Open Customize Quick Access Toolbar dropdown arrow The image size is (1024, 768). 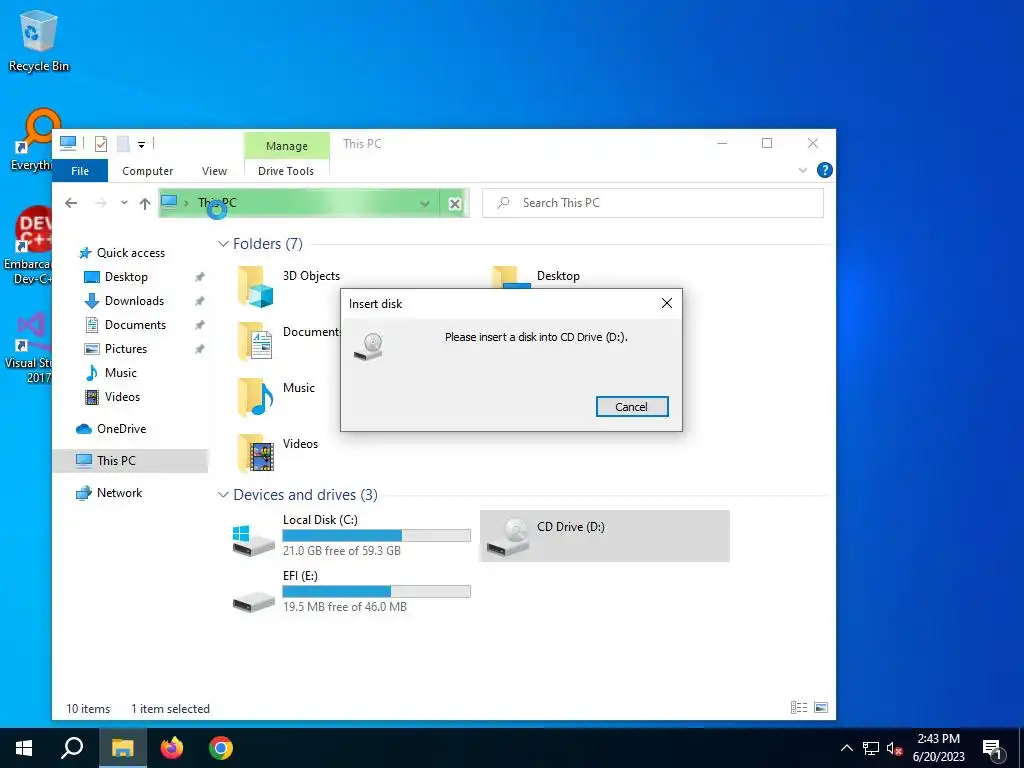141,144
